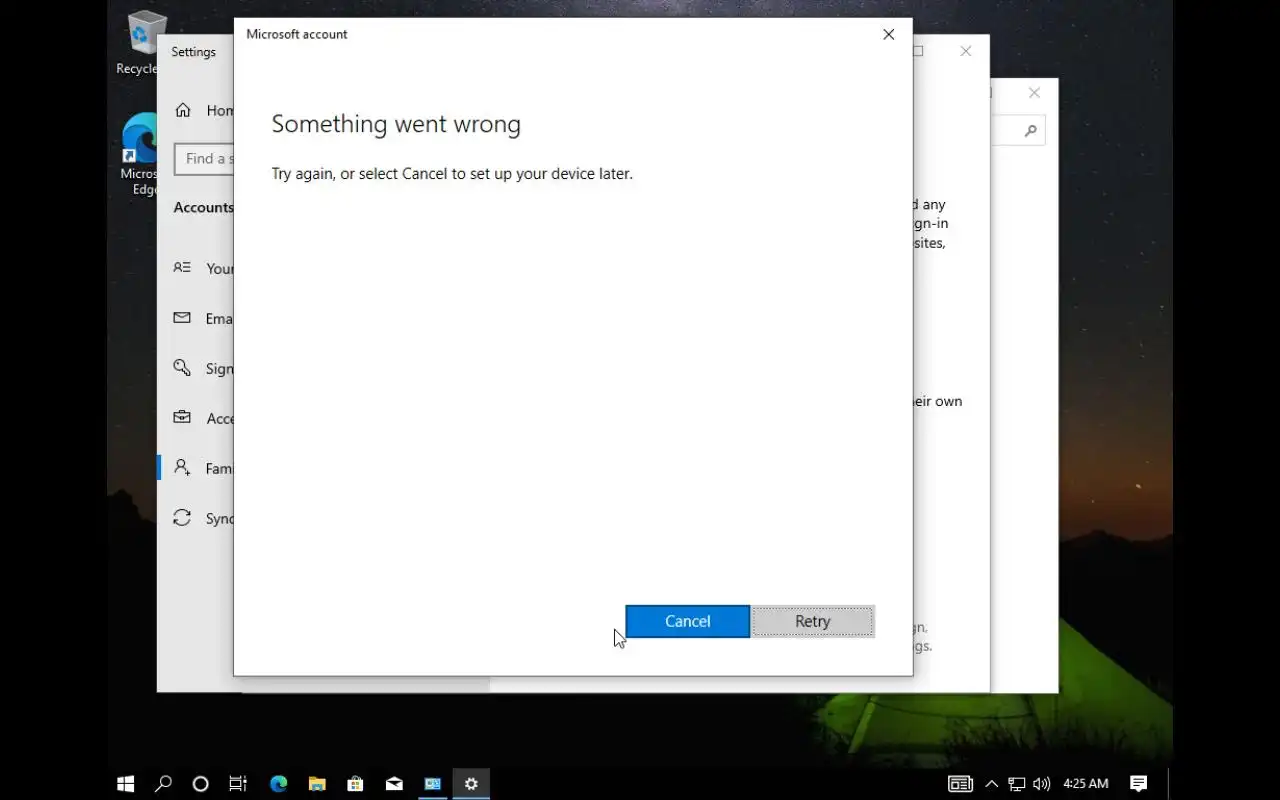
Task: Select Sync your settings icon
Action: coord(182,518)
